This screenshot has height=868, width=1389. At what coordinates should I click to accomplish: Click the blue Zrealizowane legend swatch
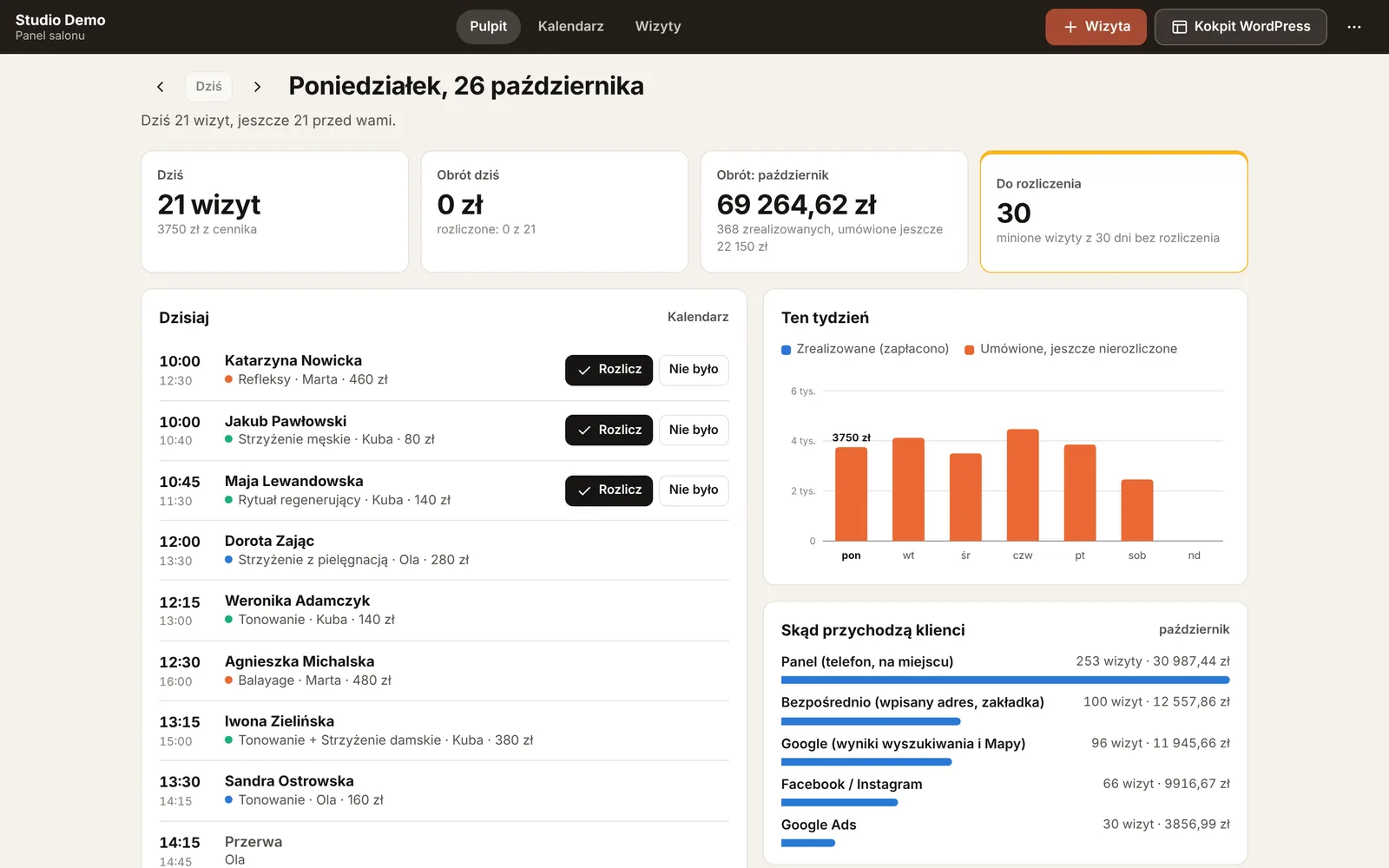point(787,350)
